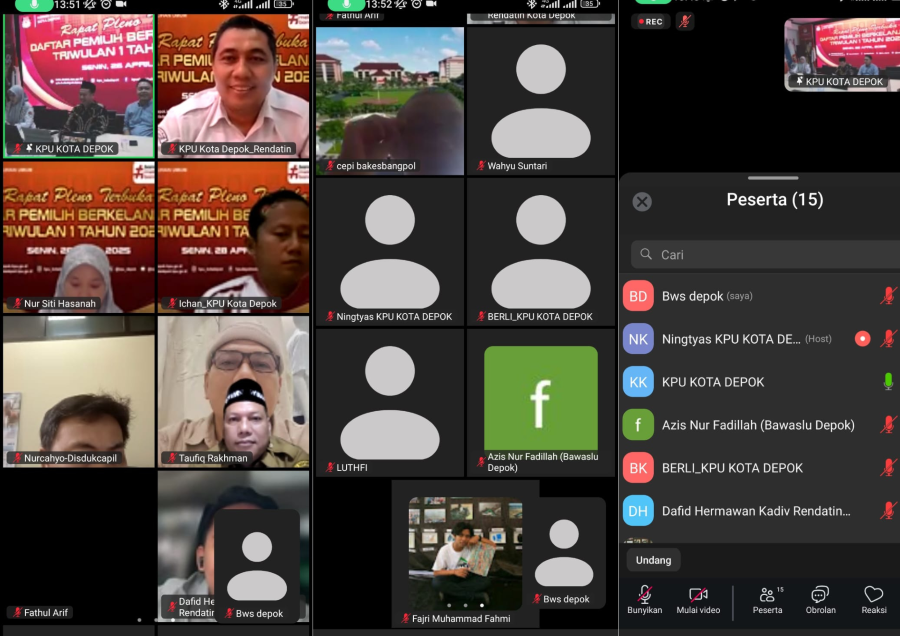This screenshot has height=636, width=900.
Task: Click the BD avatar for Bws depok
Action: pyautogui.click(x=638, y=296)
